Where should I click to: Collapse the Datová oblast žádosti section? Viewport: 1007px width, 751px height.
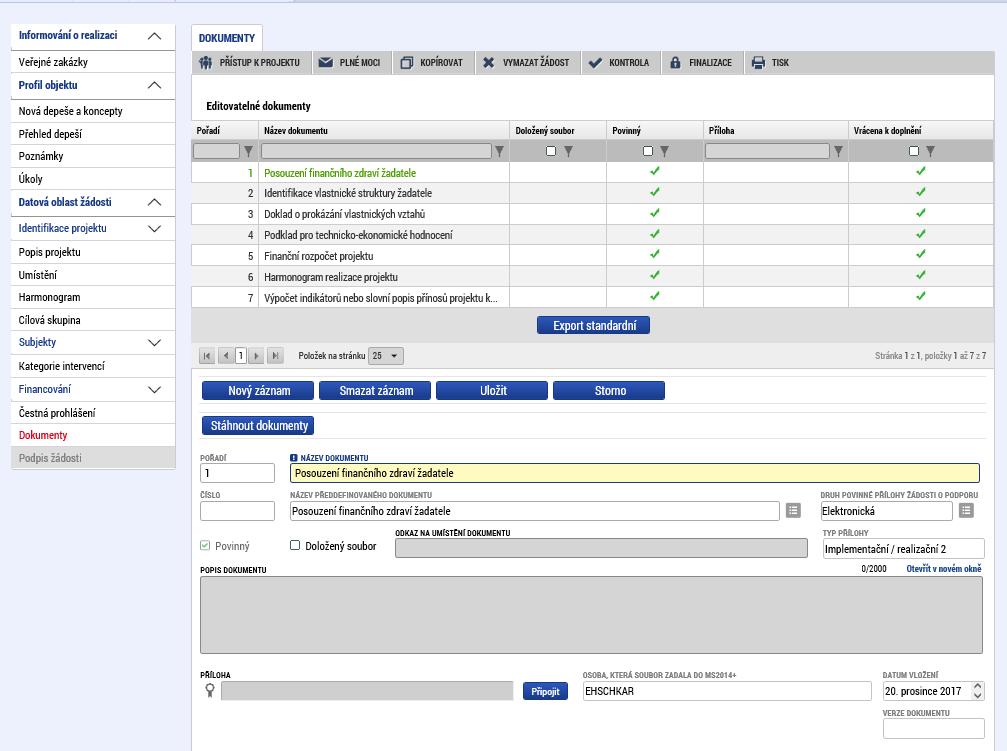coord(154,202)
